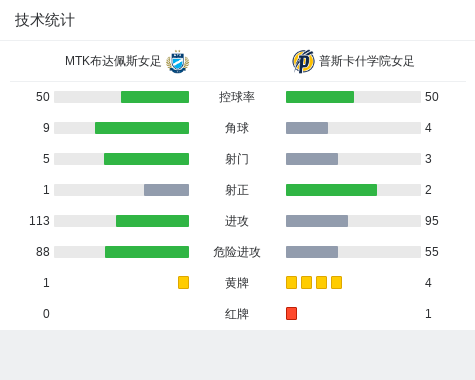Click the right team's green 射正 bar
The image size is (475, 380).
pyautogui.click(x=331, y=190)
